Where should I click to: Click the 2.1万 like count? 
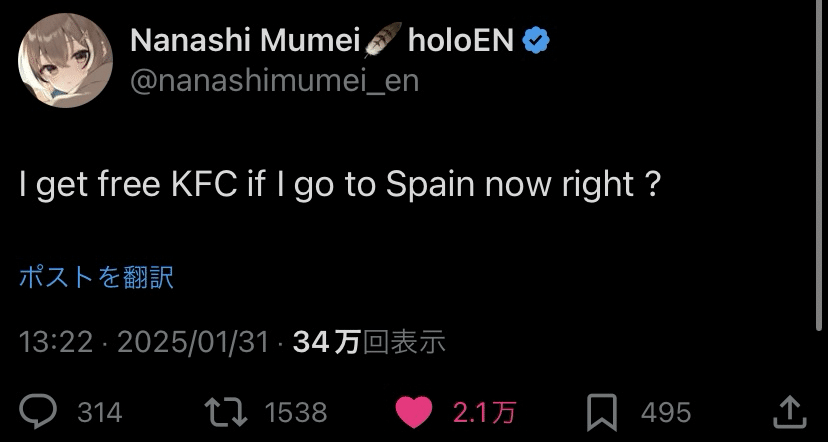(484, 412)
